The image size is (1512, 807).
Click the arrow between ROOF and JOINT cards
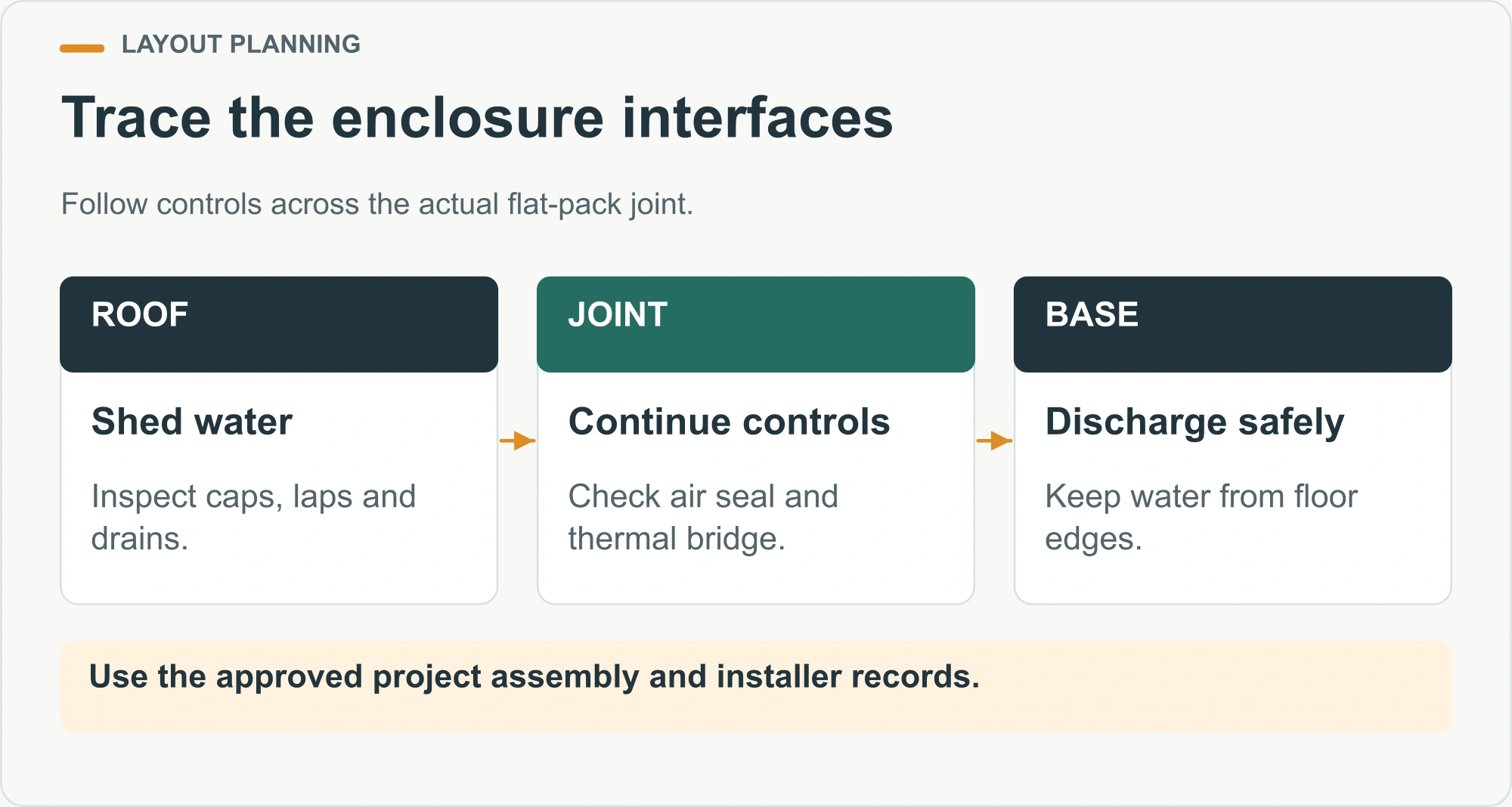[518, 441]
